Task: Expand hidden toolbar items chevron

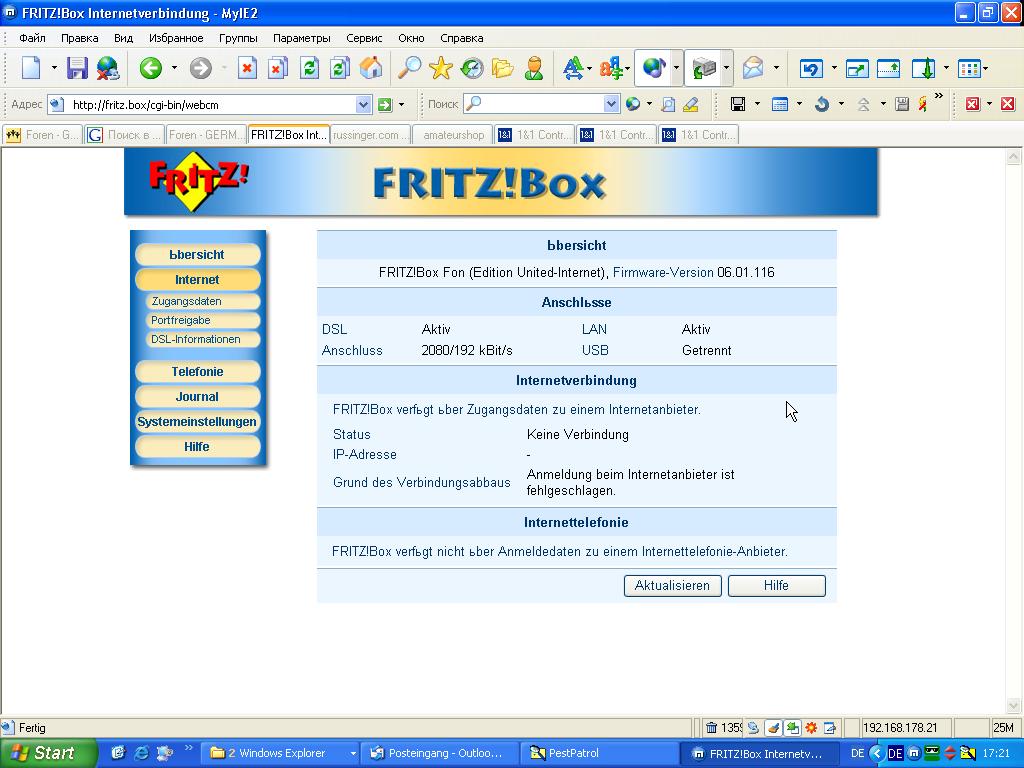Action: tap(938, 96)
